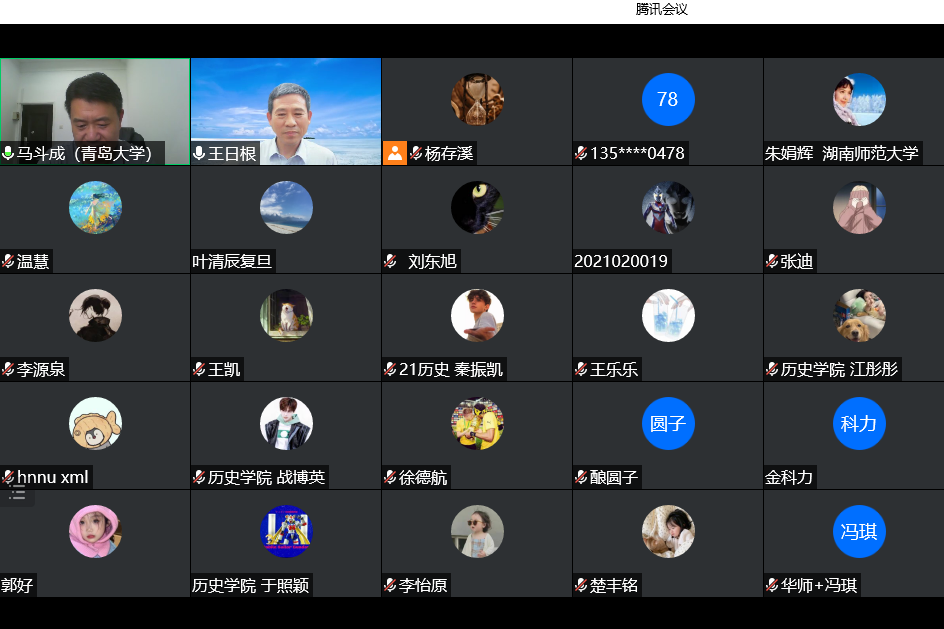Click muted mic icon beside 王凯
The image size is (944, 629).
[199, 369]
